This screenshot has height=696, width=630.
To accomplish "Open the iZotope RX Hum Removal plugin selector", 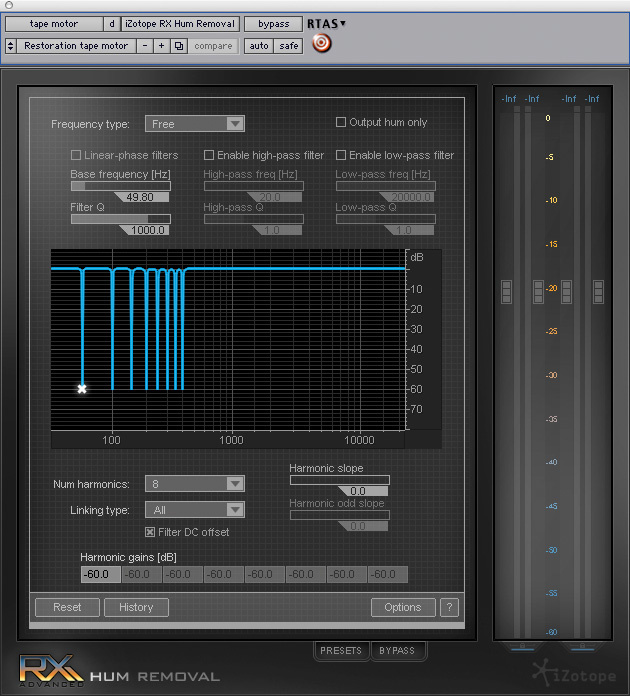I will tap(180, 24).
